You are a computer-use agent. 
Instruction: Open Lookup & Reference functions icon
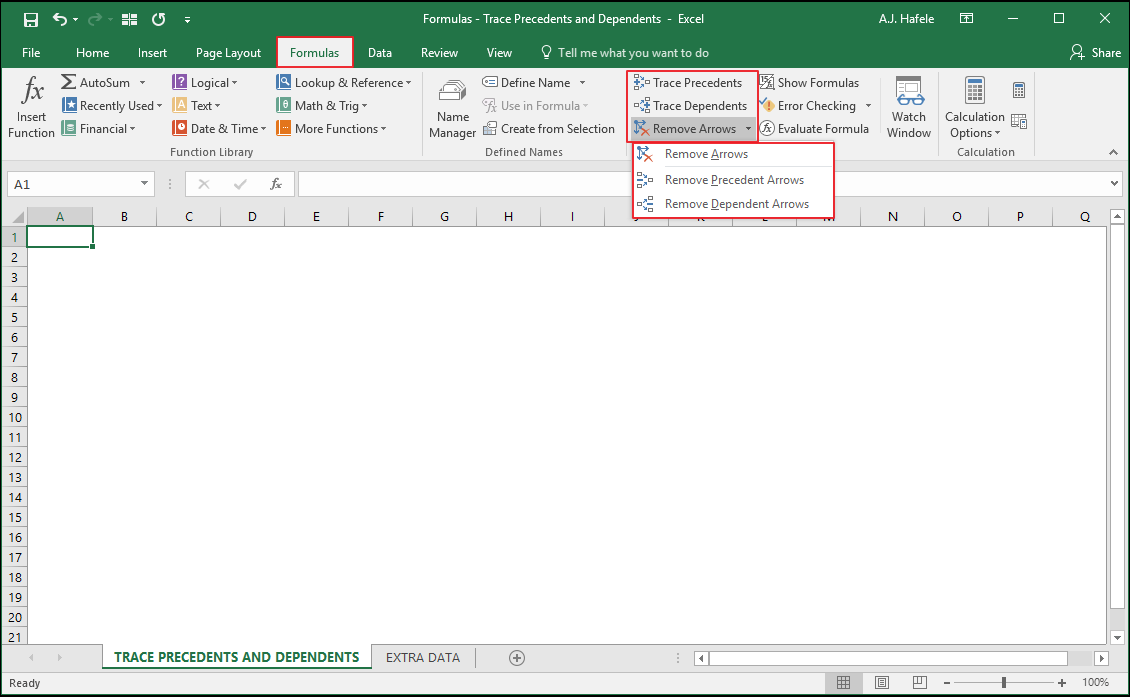tap(284, 82)
